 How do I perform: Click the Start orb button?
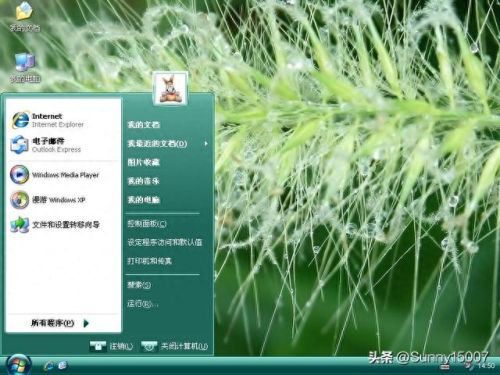(x=19, y=365)
